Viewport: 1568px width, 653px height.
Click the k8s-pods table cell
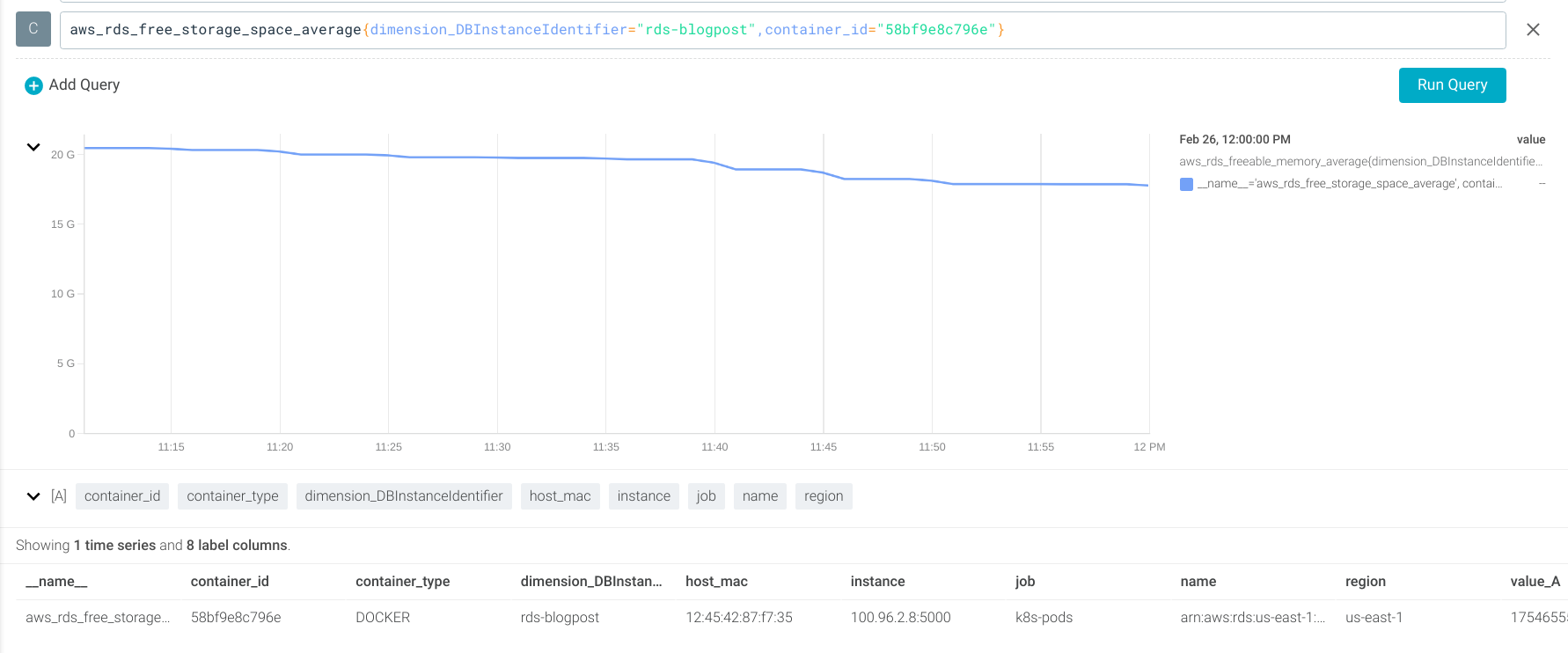coord(1044,618)
